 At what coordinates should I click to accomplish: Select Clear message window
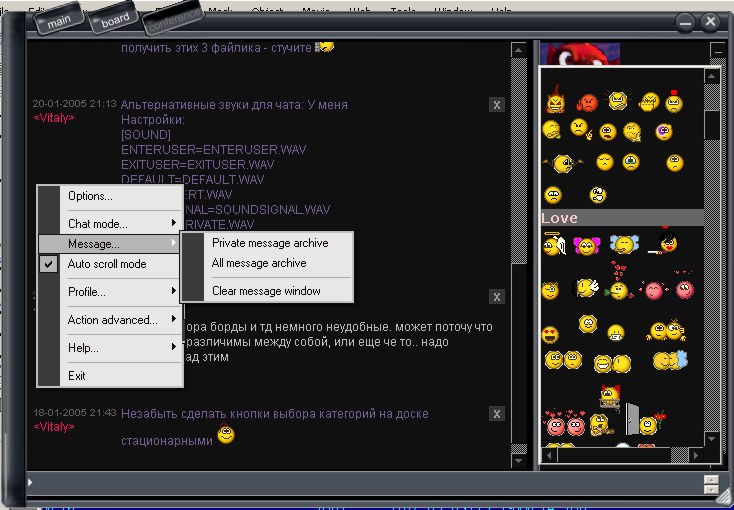click(266, 291)
